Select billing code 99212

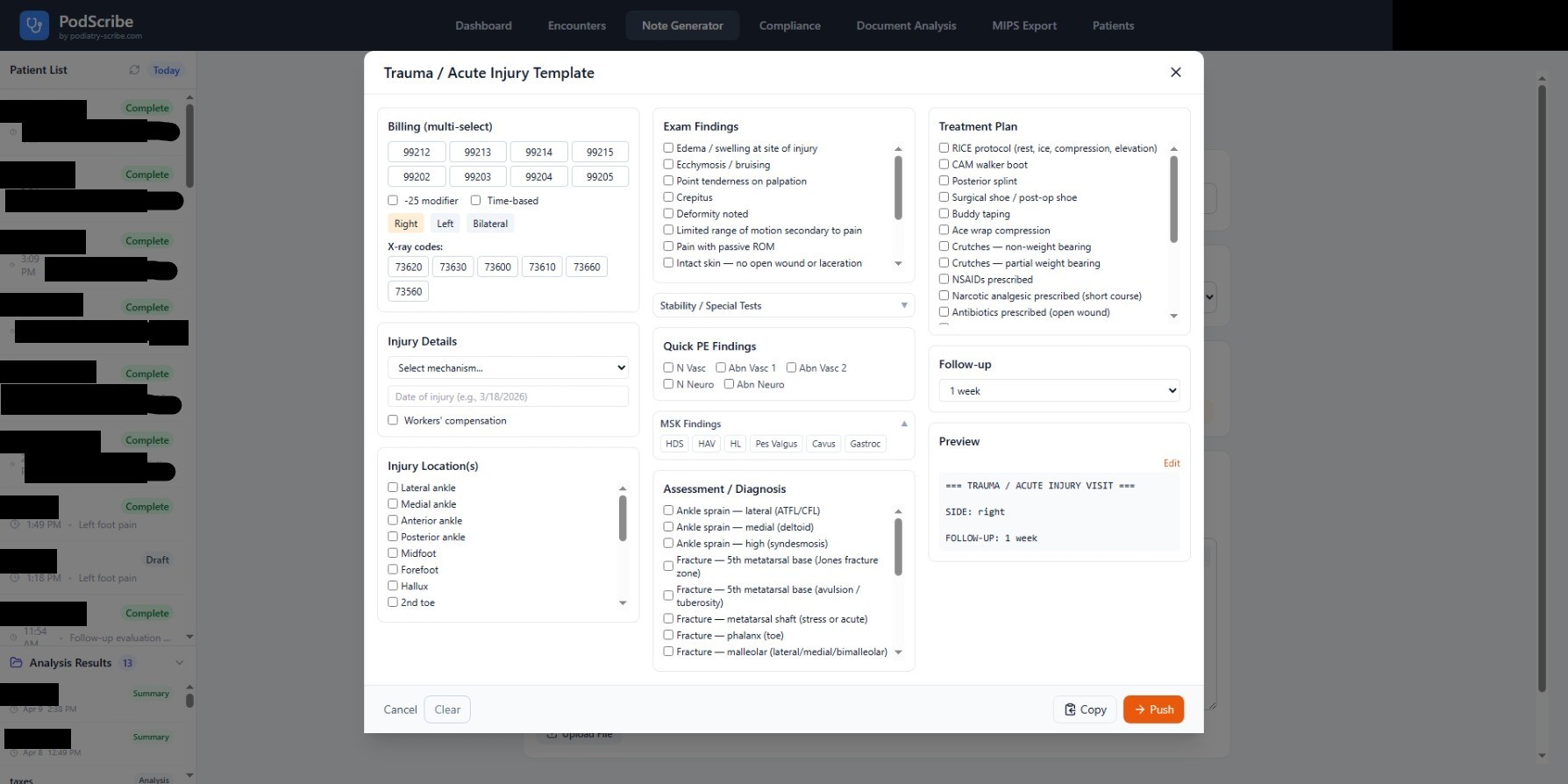click(x=417, y=153)
